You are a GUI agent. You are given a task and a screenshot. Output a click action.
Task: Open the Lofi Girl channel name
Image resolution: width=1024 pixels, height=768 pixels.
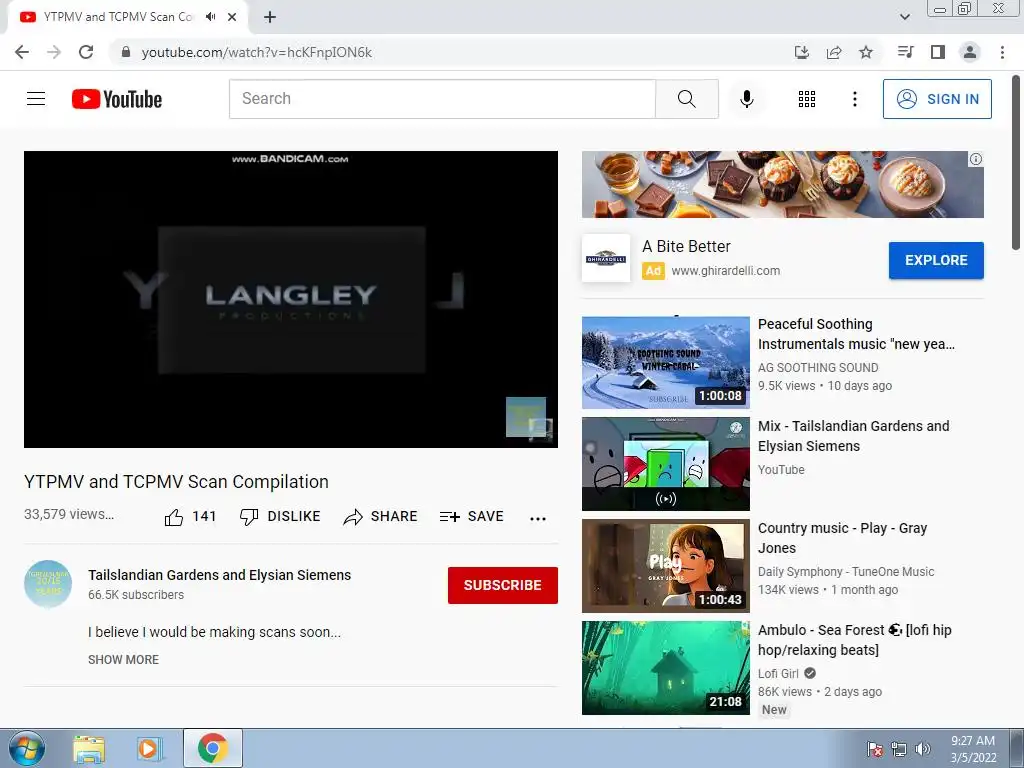coord(778,673)
